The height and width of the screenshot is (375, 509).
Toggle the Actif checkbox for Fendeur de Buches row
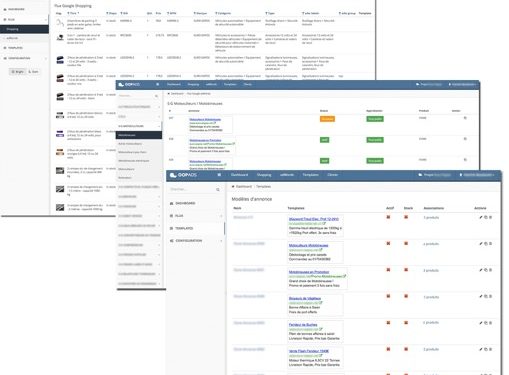coord(388,323)
